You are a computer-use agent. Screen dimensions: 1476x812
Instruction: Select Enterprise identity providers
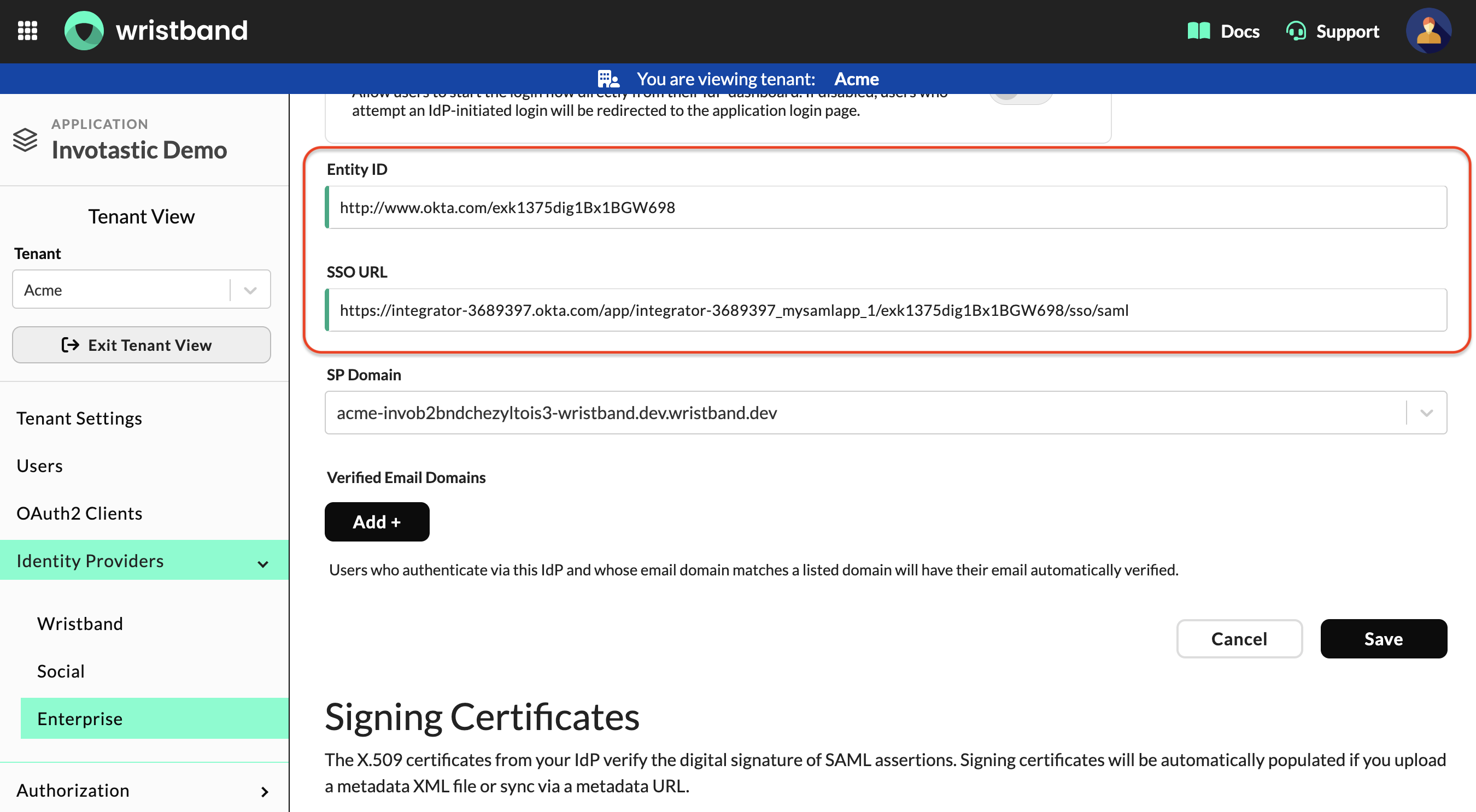tap(155, 718)
